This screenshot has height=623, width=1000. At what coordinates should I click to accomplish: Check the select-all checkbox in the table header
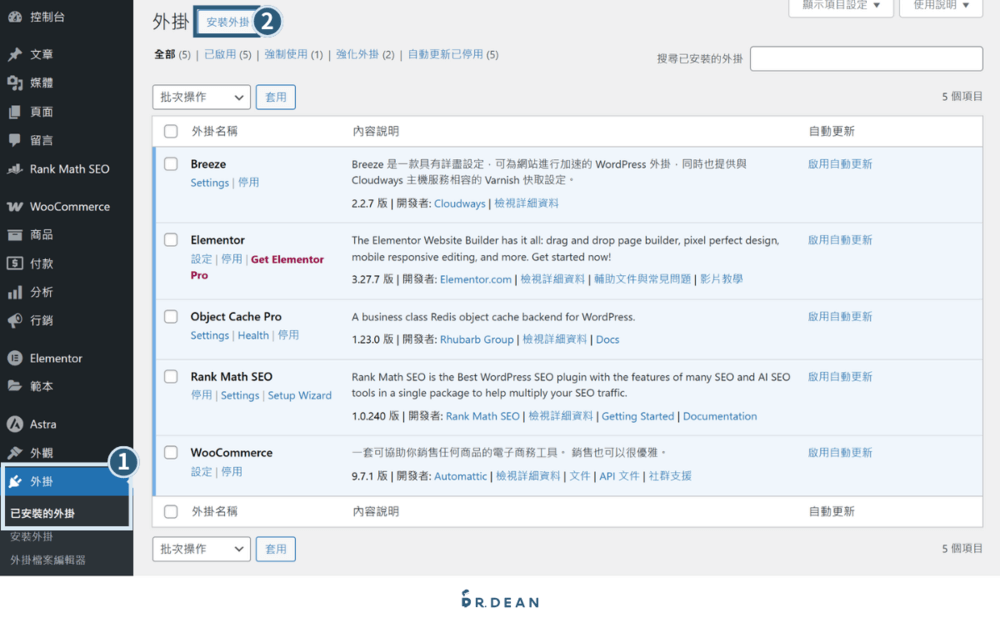click(x=170, y=131)
